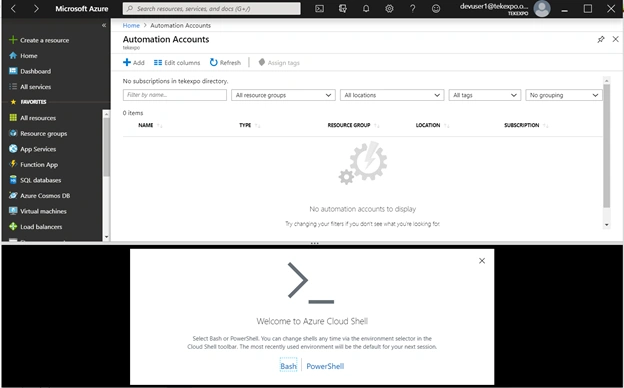Viewport: 624px width, 388px height.
Task: Open Edit columns
Action: [177, 62]
